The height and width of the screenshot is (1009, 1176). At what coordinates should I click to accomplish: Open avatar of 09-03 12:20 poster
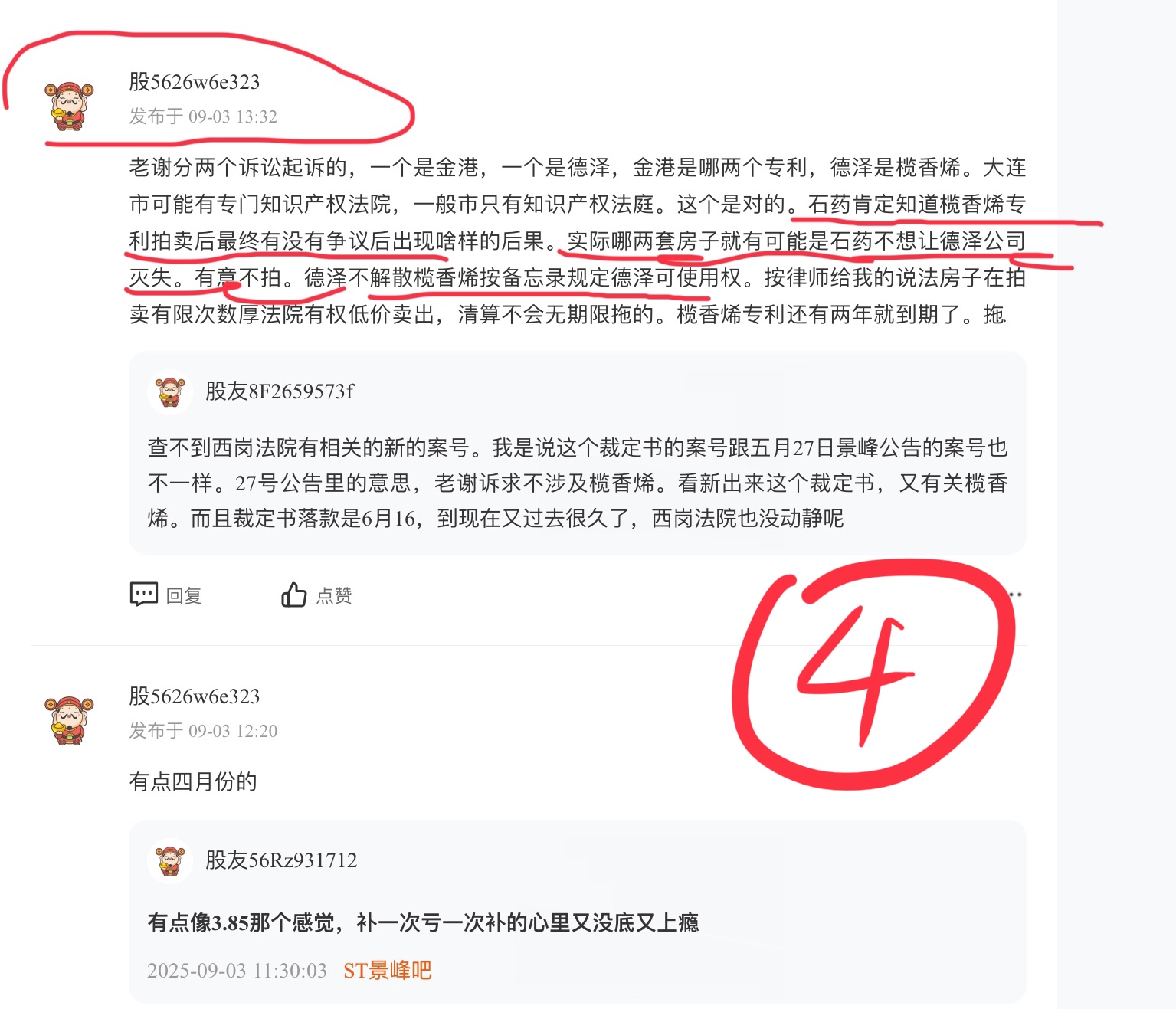(x=69, y=719)
